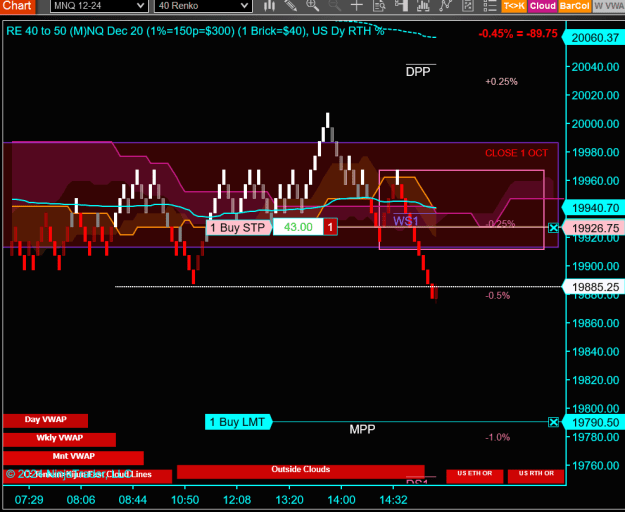Screen dimensions: 625x512
Task: Click the Day VWAP button
Action: coord(45,420)
